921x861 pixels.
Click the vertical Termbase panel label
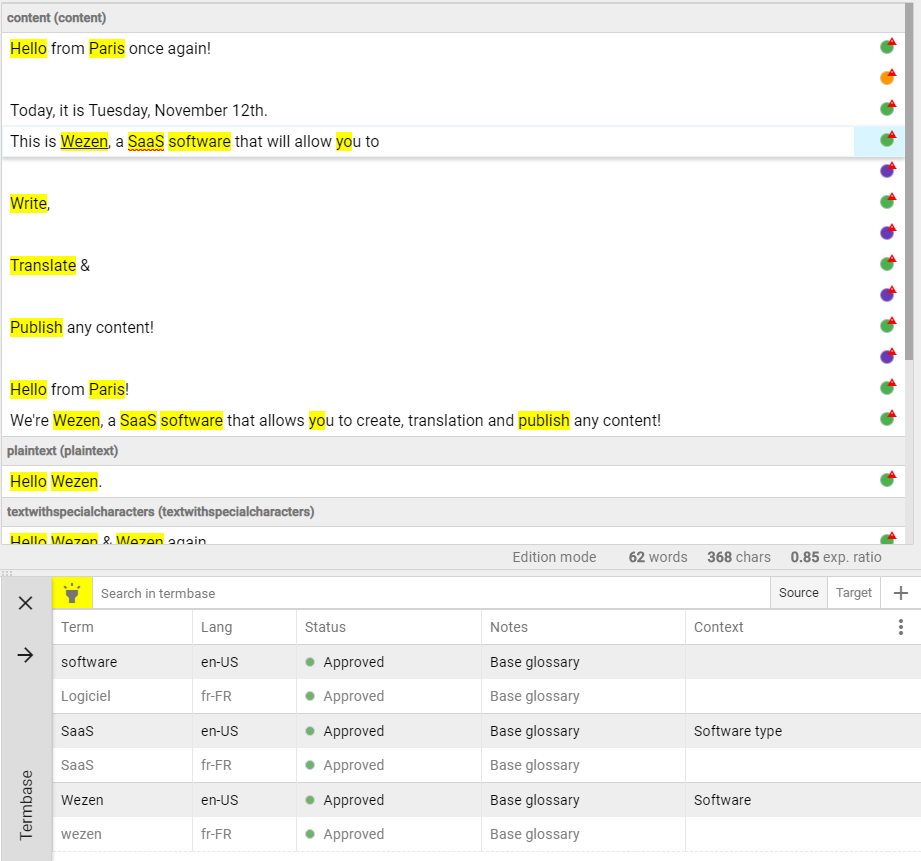pyautogui.click(x=26, y=805)
